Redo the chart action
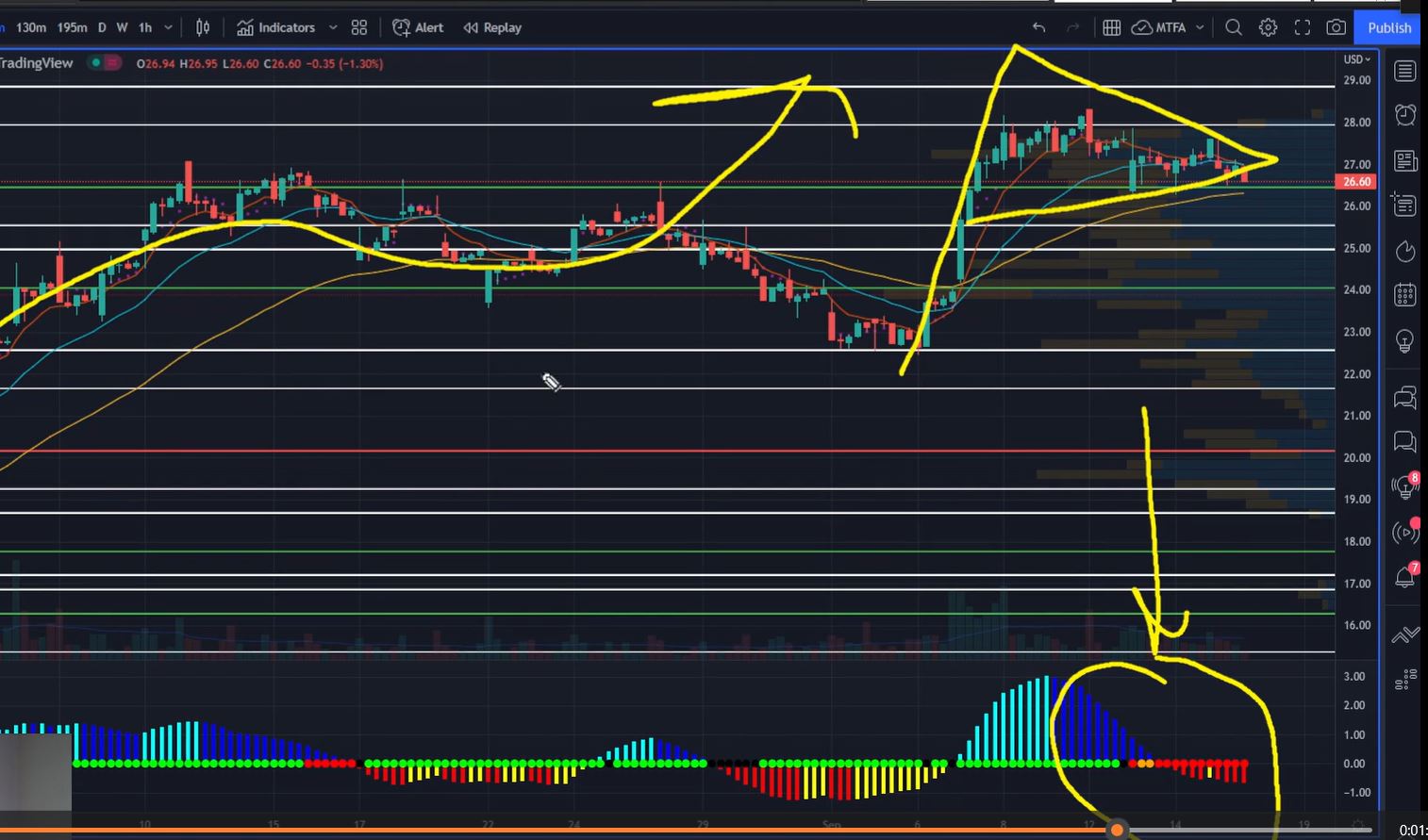The height and width of the screenshot is (840, 1428). pyautogui.click(x=1072, y=27)
